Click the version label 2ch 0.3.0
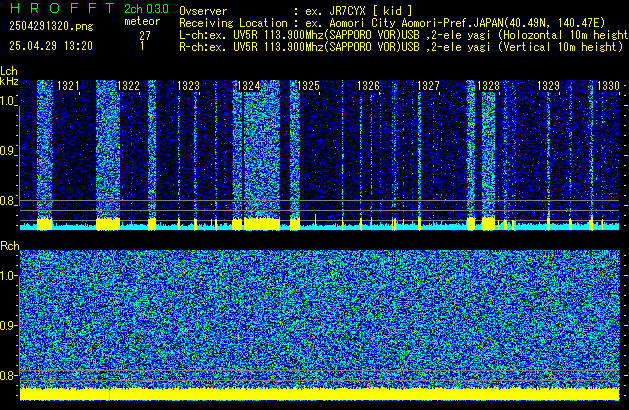Image resolution: width=629 pixels, height=410 pixels. (146, 9)
